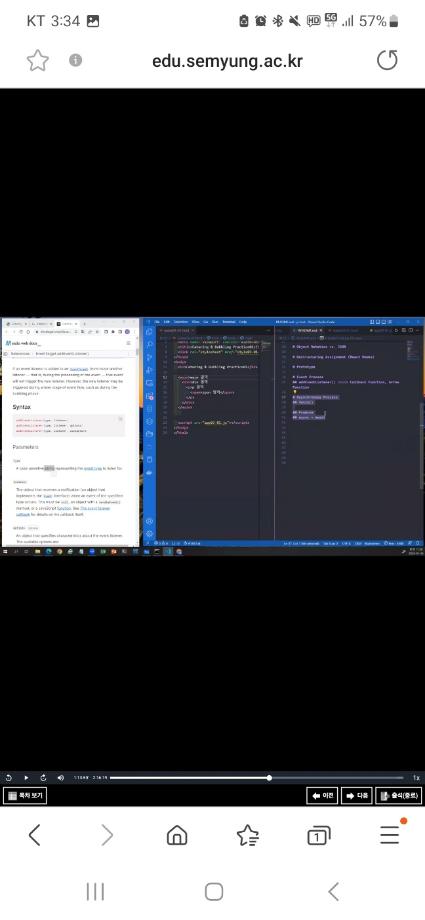
Task: Open the browser bookmarks list icon
Action: (248, 835)
